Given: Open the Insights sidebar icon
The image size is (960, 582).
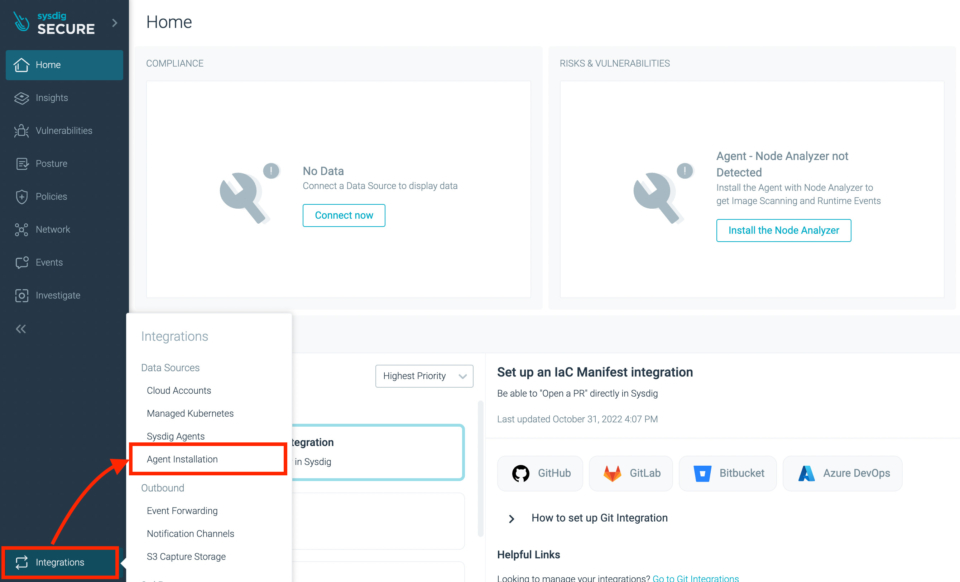Looking at the screenshot, I should [21, 98].
